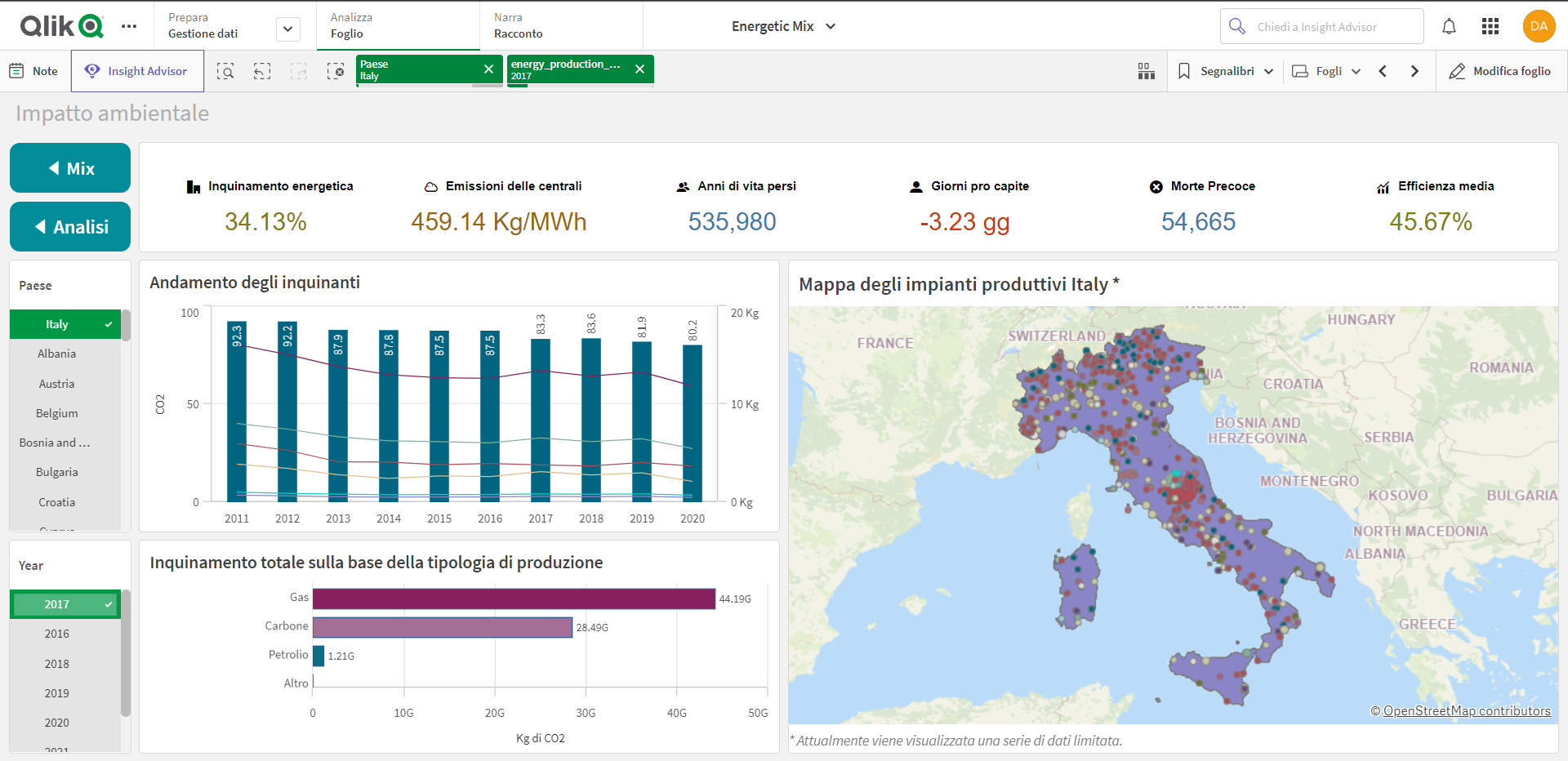Switch to the Narra Racconto tab

[x=519, y=26]
